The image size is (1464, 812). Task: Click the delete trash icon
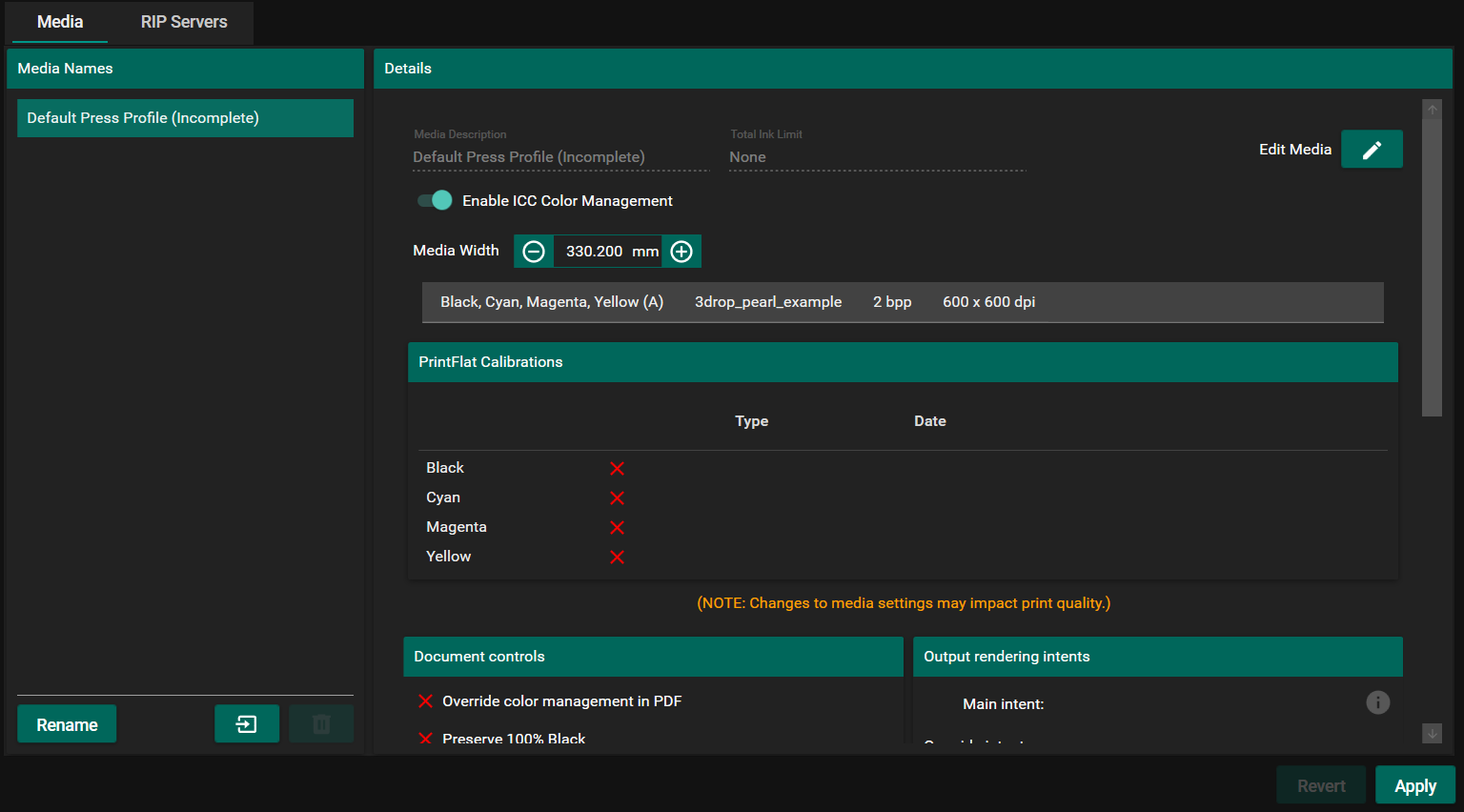pyautogui.click(x=321, y=724)
